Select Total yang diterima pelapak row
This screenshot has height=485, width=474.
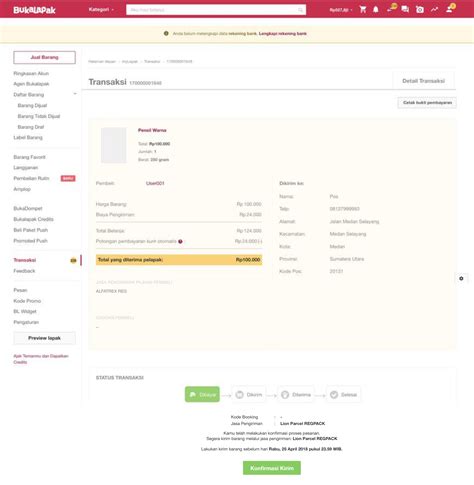(x=179, y=260)
